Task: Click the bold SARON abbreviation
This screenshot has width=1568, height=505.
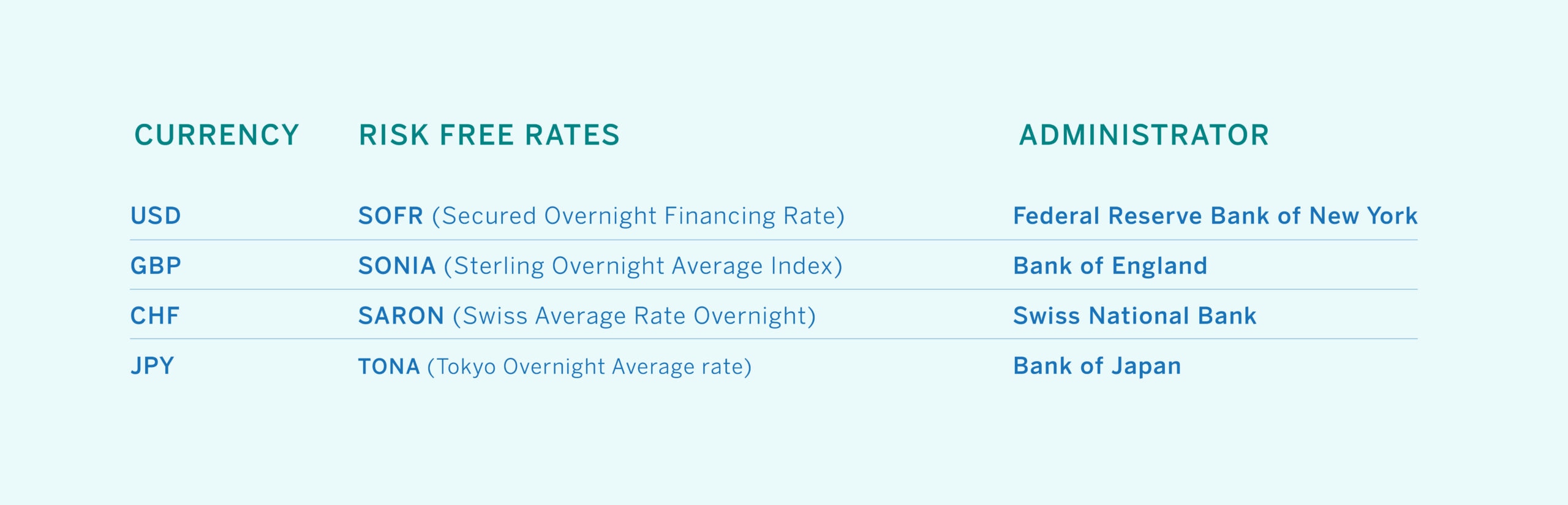Action: click(401, 316)
